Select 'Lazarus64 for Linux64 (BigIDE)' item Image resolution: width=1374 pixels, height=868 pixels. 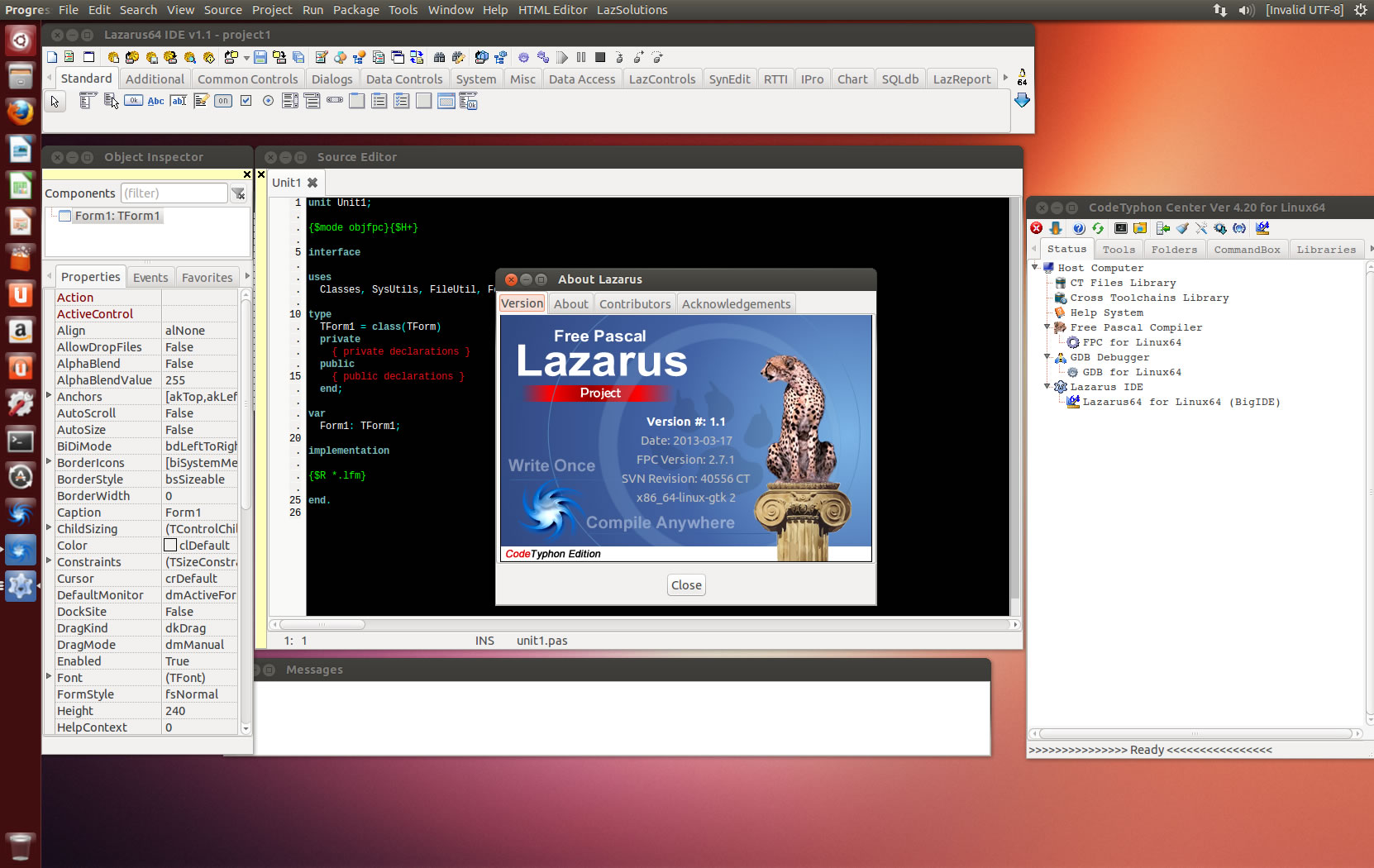[x=1181, y=401]
